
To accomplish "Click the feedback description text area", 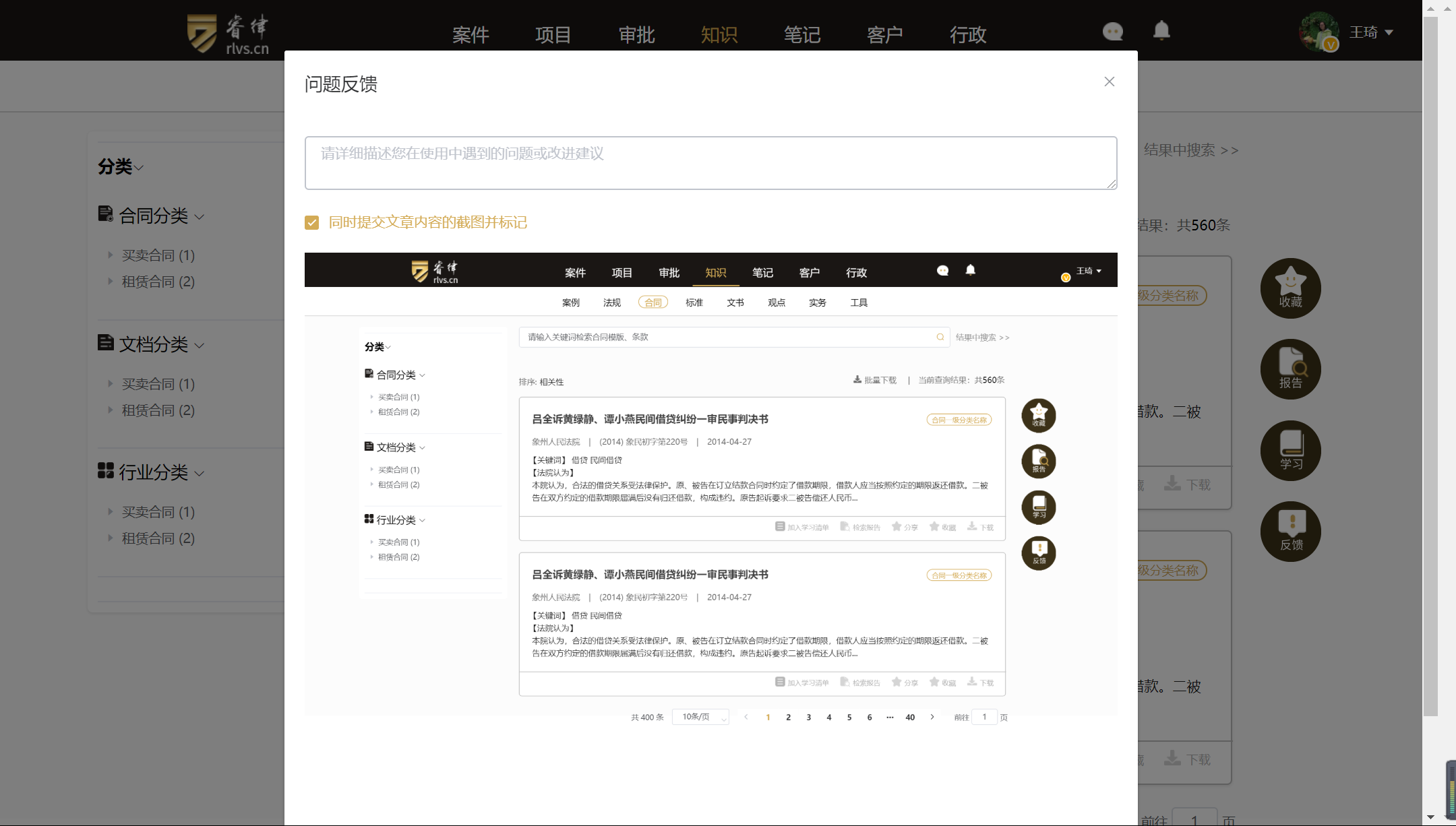I will [710, 162].
